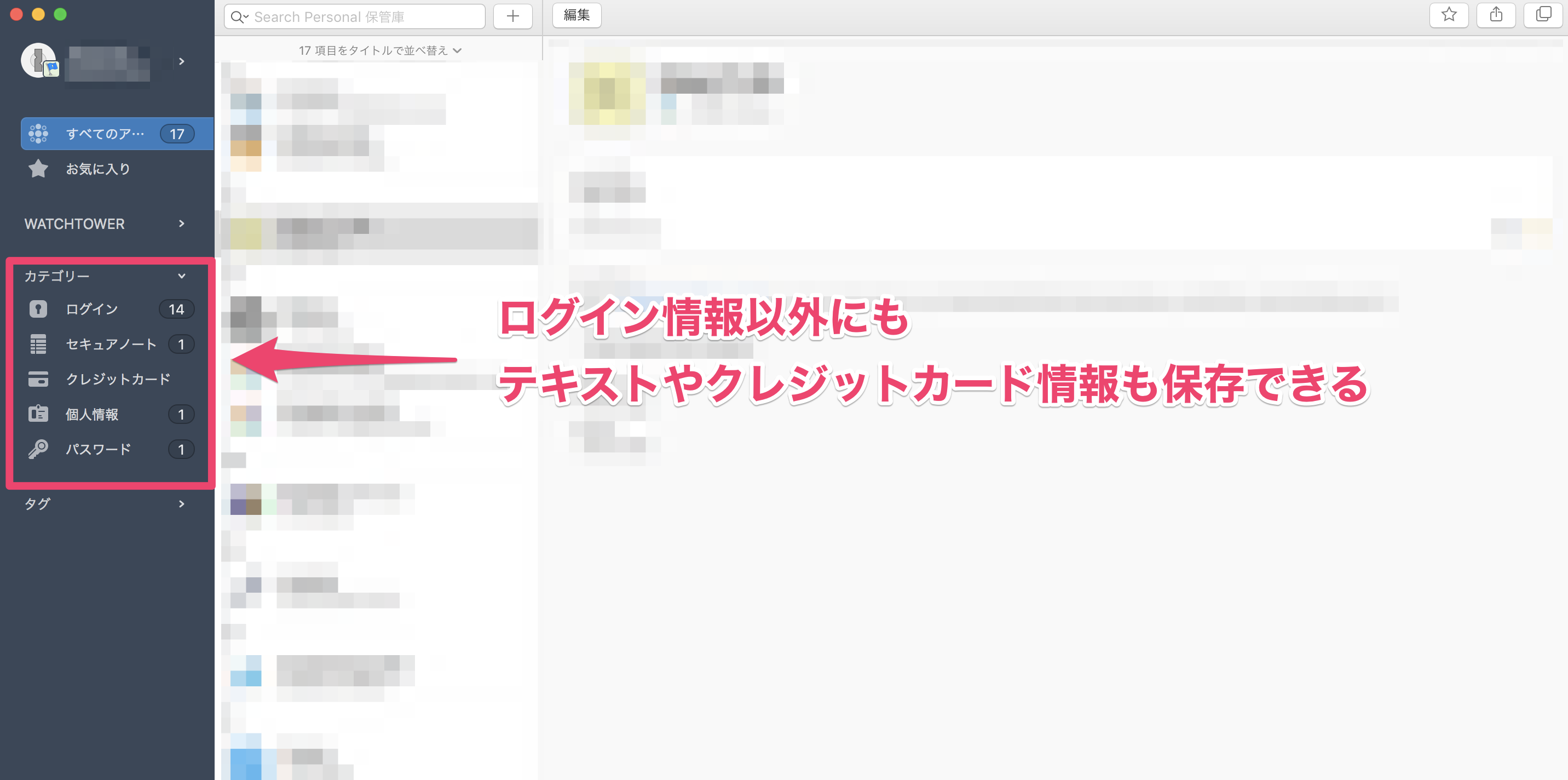Open すべてのアイテム view via grid icon
The image size is (1568, 780).
(x=38, y=133)
